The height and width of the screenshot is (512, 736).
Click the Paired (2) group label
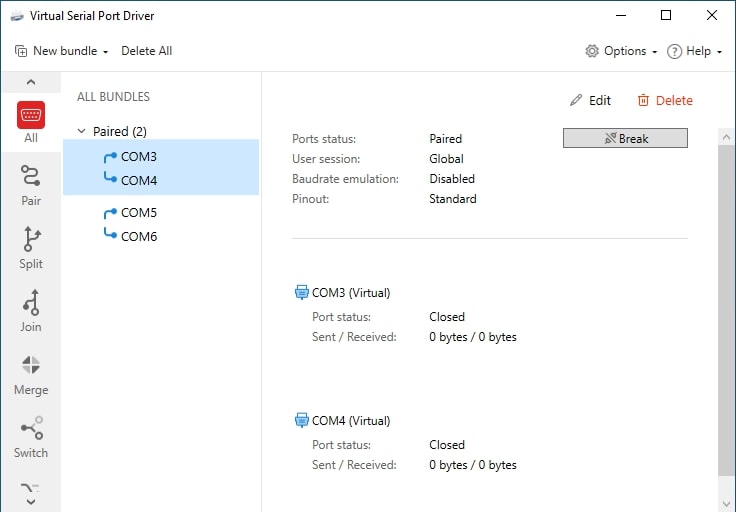120,131
